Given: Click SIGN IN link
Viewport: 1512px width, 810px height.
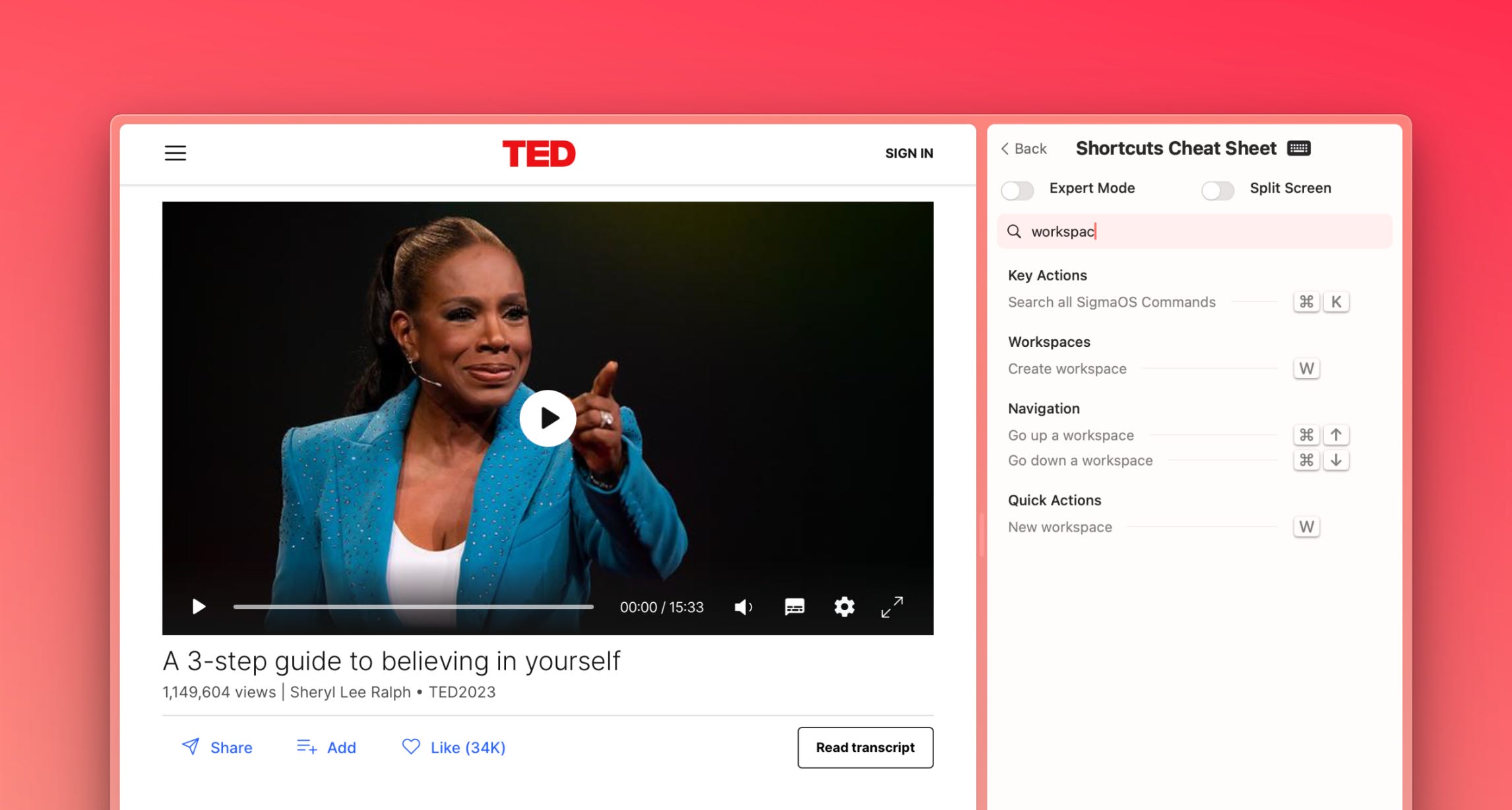Looking at the screenshot, I should [x=908, y=153].
